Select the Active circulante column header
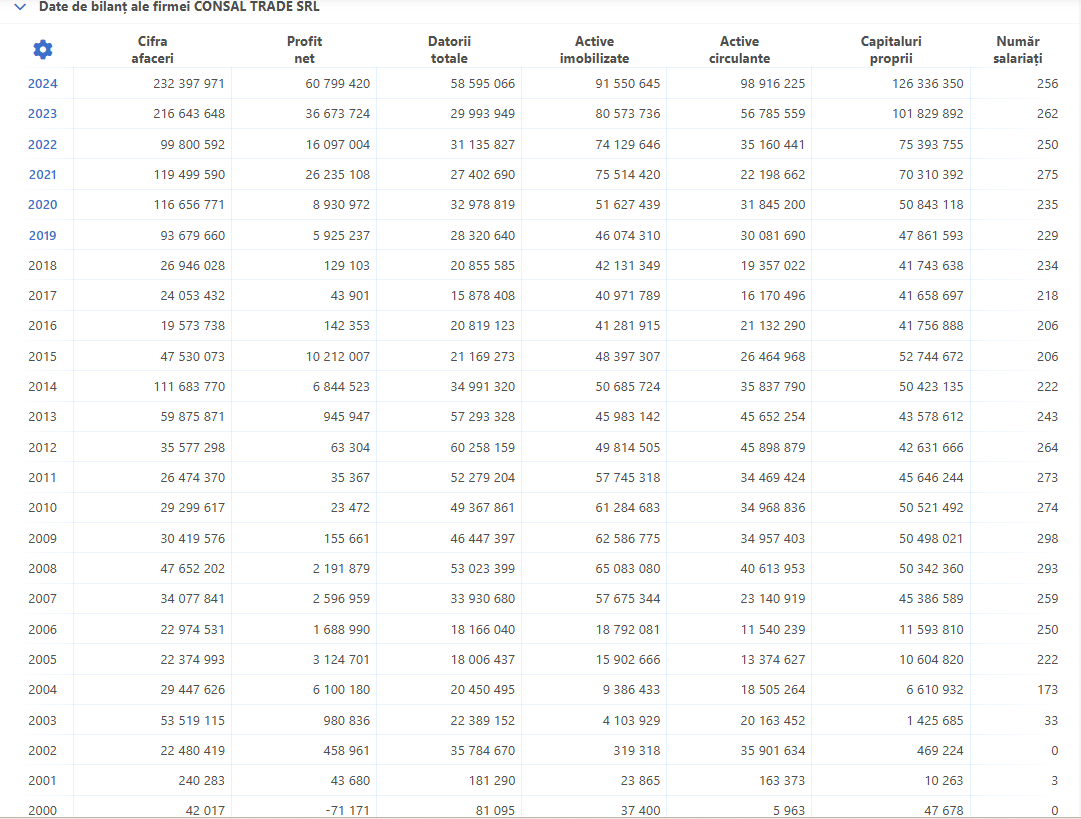 click(x=739, y=50)
